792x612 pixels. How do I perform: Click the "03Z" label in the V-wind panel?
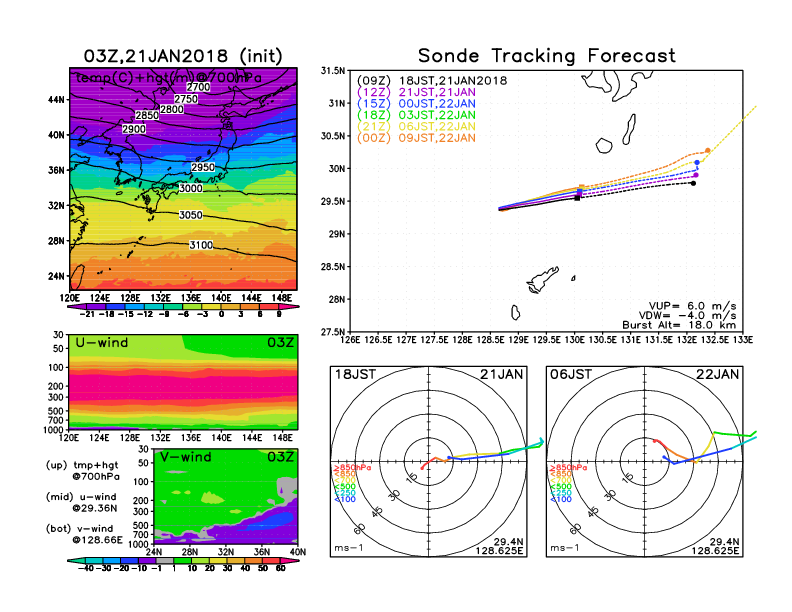point(280,457)
